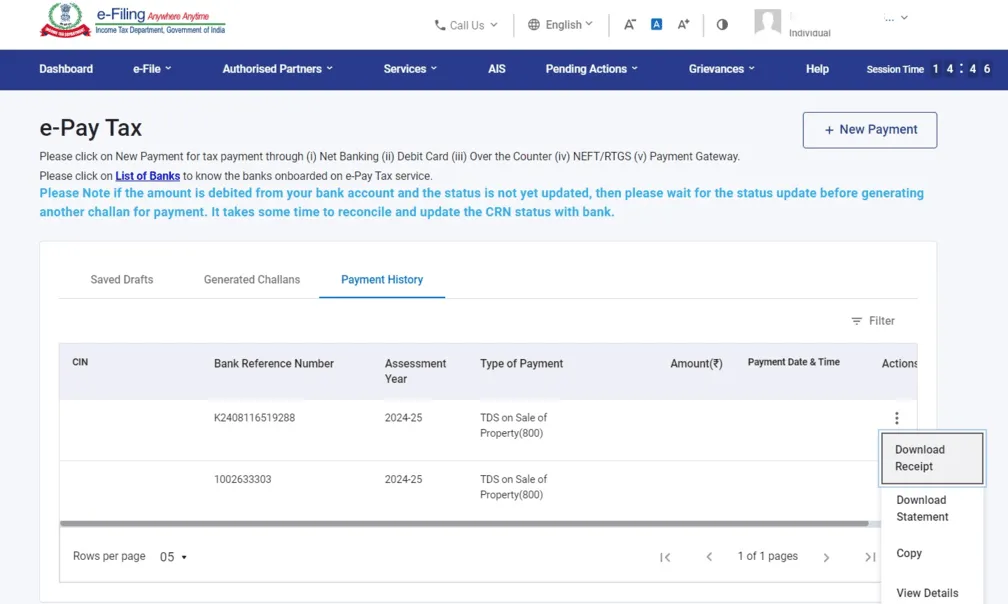This screenshot has height=604, width=1008.
Task: Click the New Payment button
Action: (x=869, y=130)
